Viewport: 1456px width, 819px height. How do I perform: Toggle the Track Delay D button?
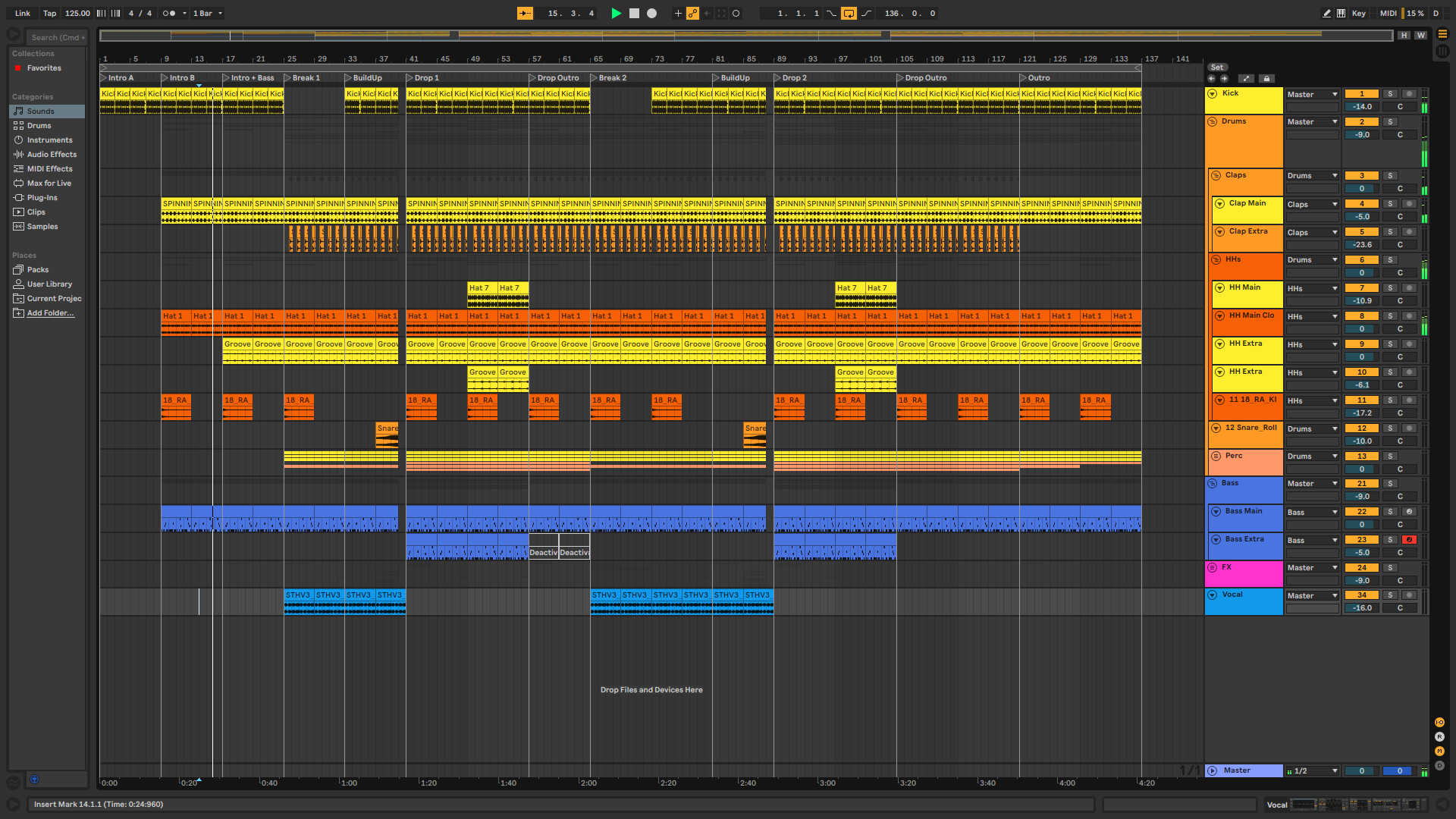[x=1439, y=765]
